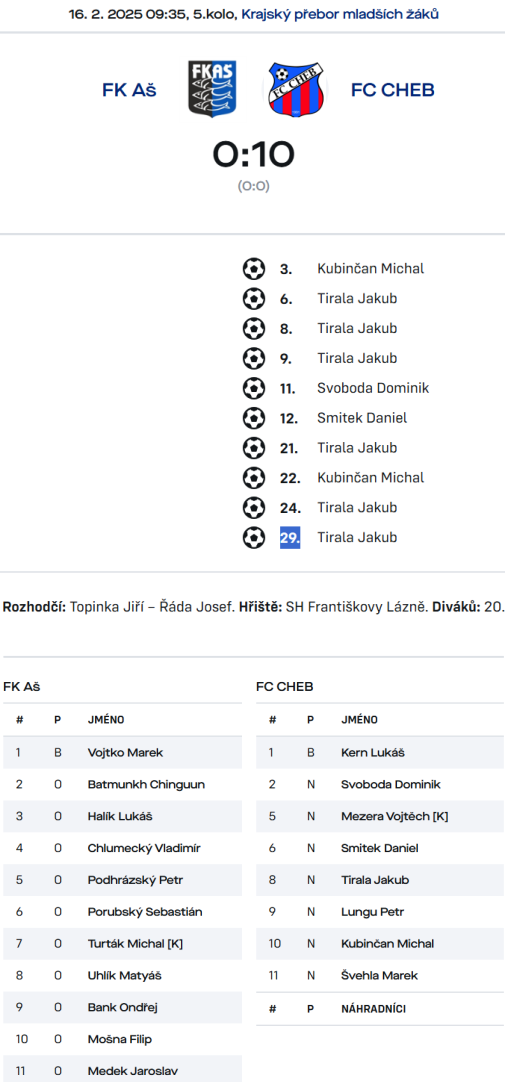Open the FK Aš team name link
The image size is (505, 1082).
click(x=129, y=90)
